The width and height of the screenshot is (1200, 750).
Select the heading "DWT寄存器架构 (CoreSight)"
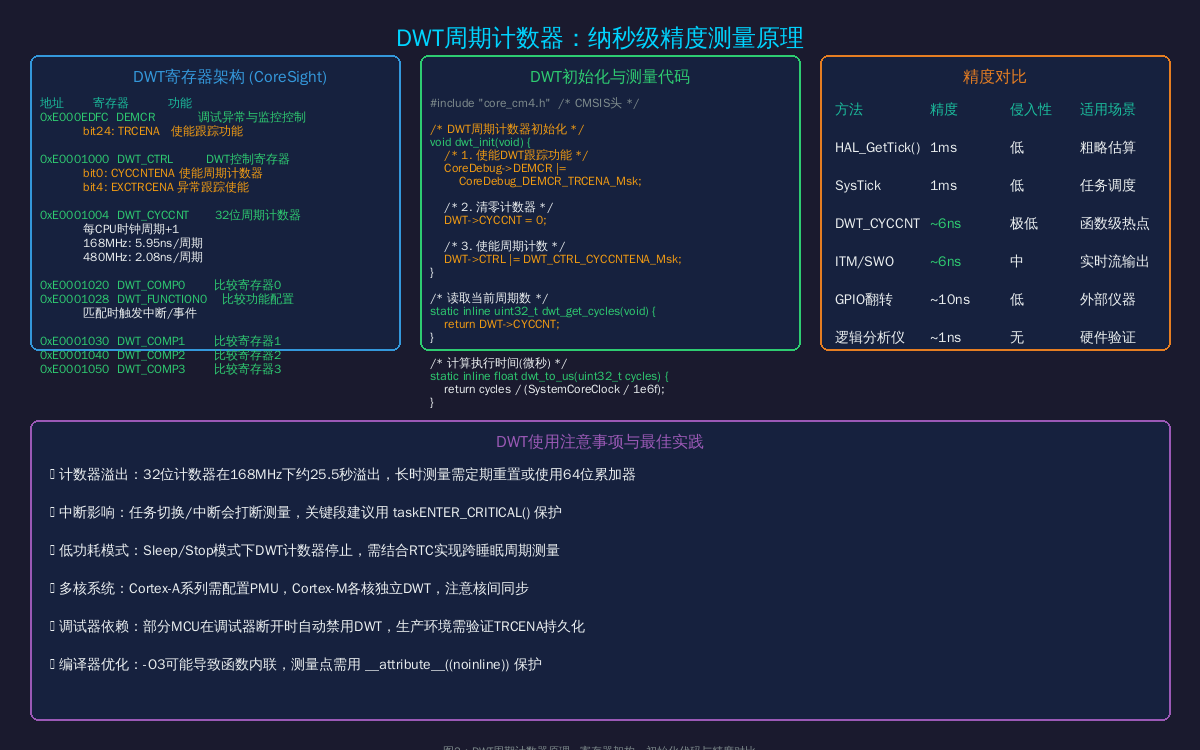coord(230,77)
